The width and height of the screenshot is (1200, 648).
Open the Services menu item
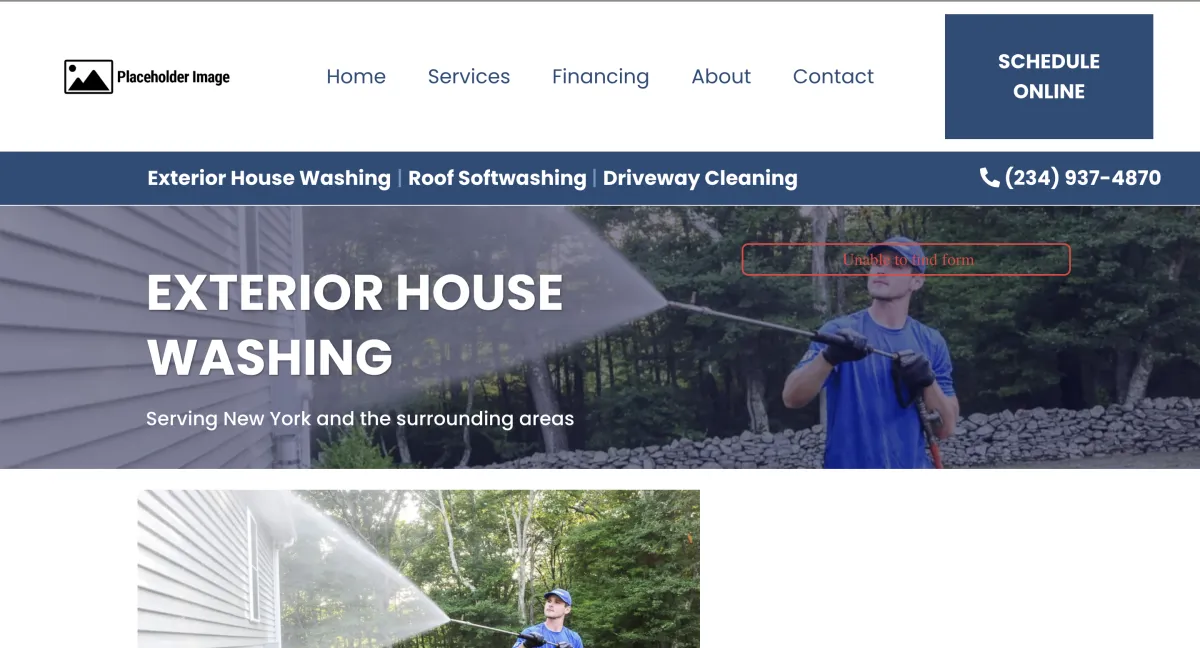click(x=469, y=76)
